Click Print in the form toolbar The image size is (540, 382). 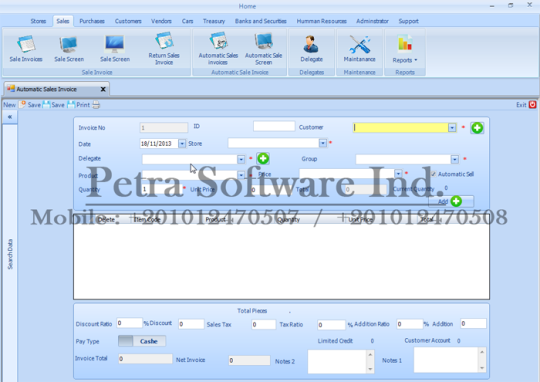click(83, 105)
